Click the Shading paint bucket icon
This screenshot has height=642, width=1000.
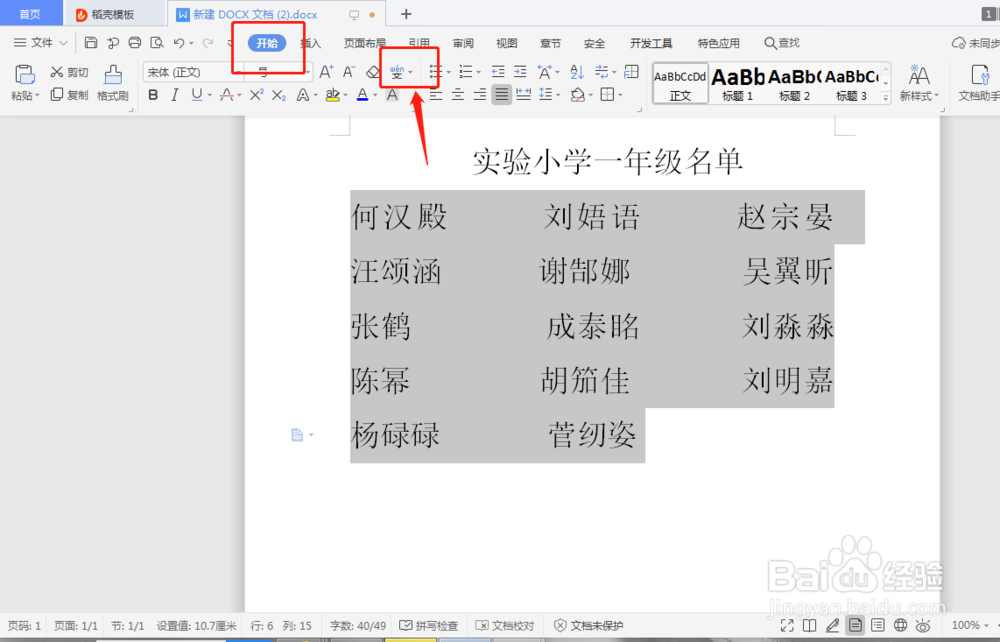[578, 95]
